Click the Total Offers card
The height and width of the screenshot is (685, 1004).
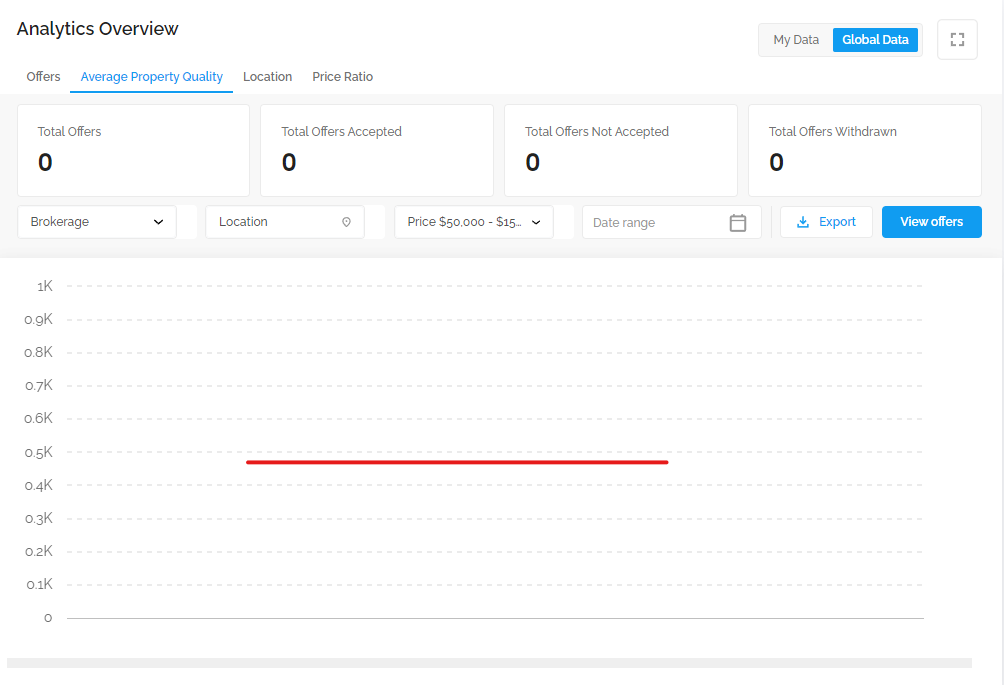pos(133,150)
